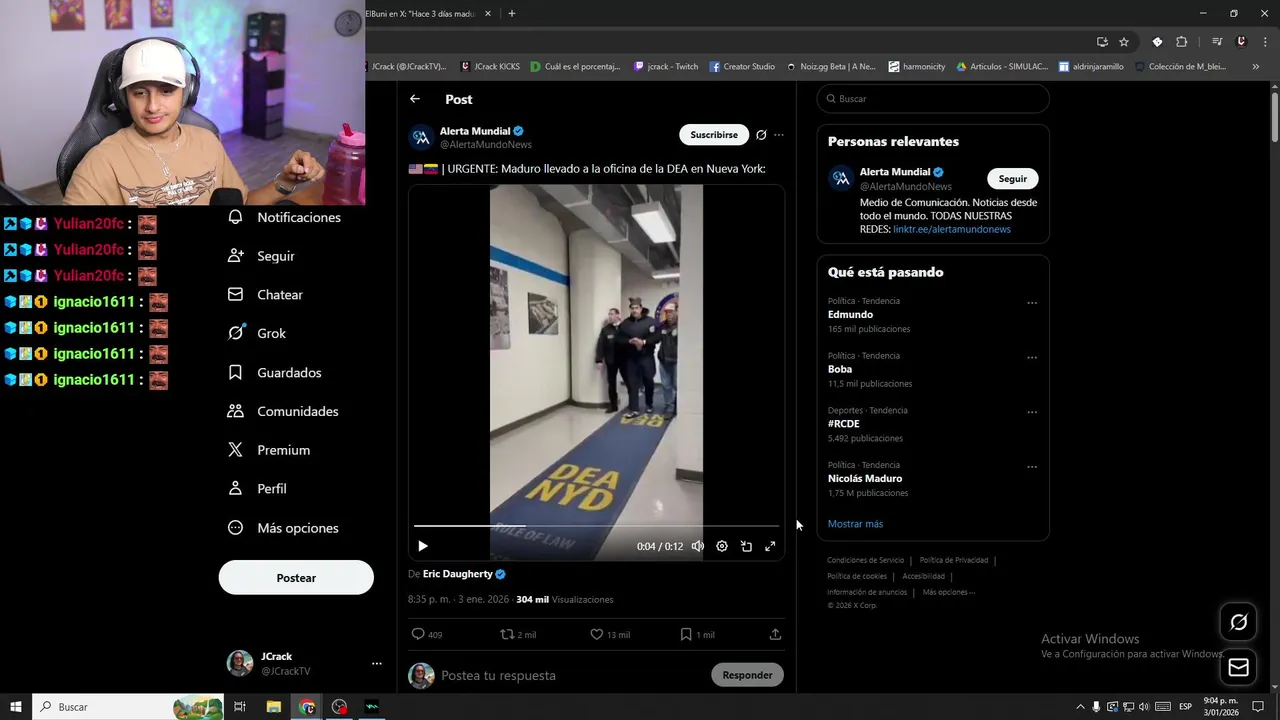Click the repost icon with 2 mil
This screenshot has width=1280, height=720.
(x=507, y=634)
